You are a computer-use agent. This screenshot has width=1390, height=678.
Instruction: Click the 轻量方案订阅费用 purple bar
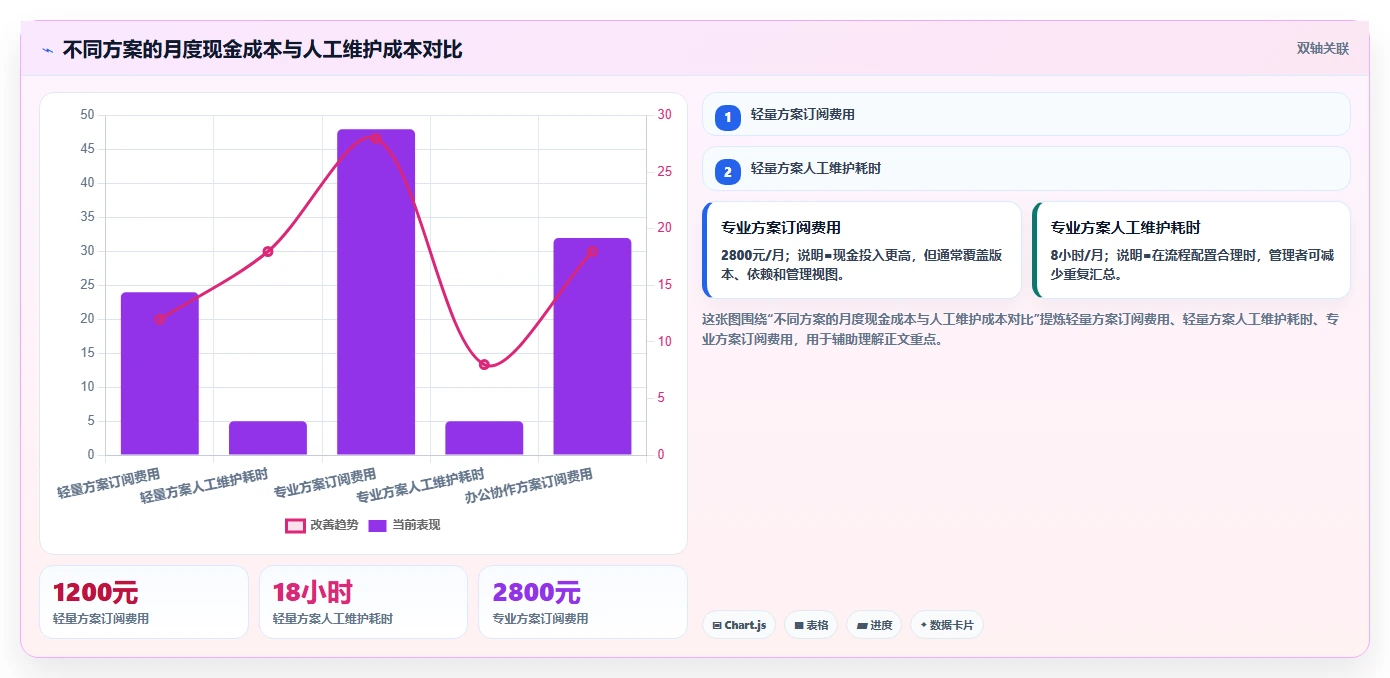(x=160, y=373)
